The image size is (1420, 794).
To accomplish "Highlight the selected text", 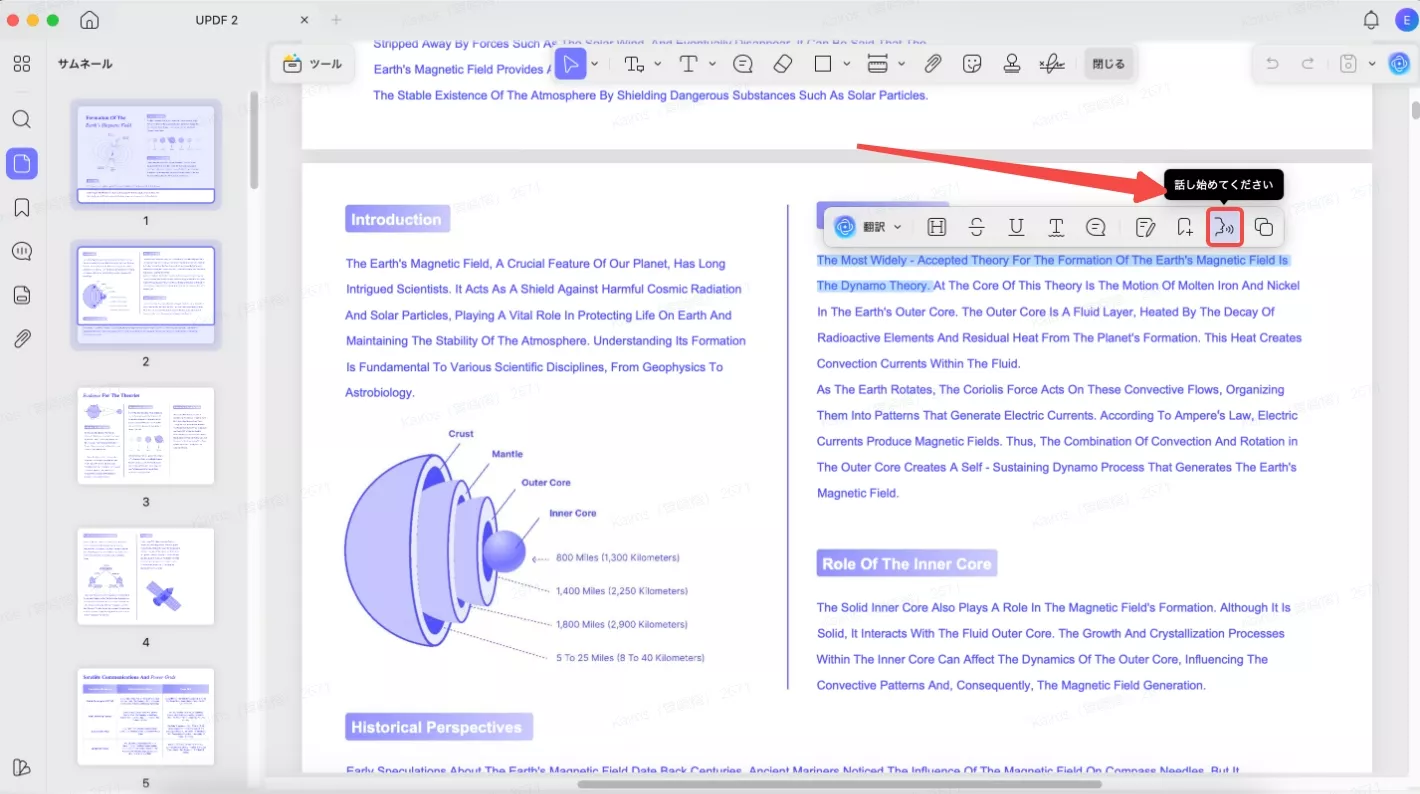I will pyautogui.click(x=937, y=227).
